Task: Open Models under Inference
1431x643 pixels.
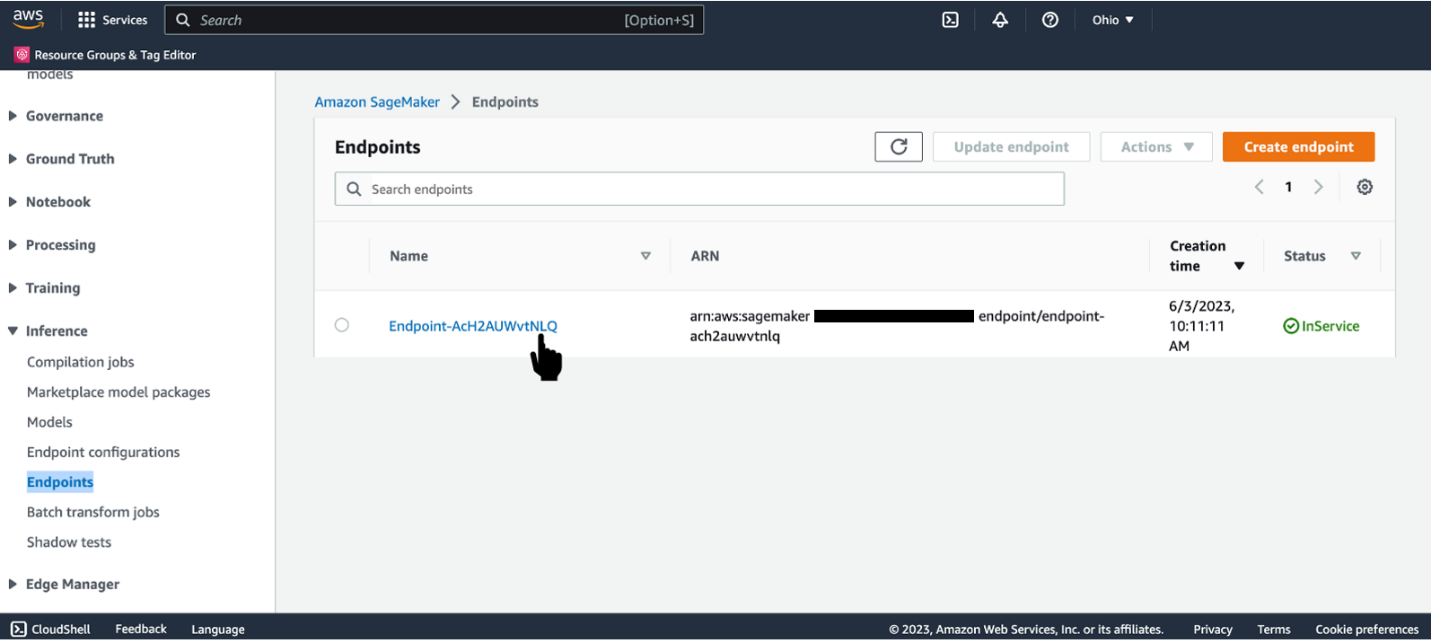Action: pos(50,422)
